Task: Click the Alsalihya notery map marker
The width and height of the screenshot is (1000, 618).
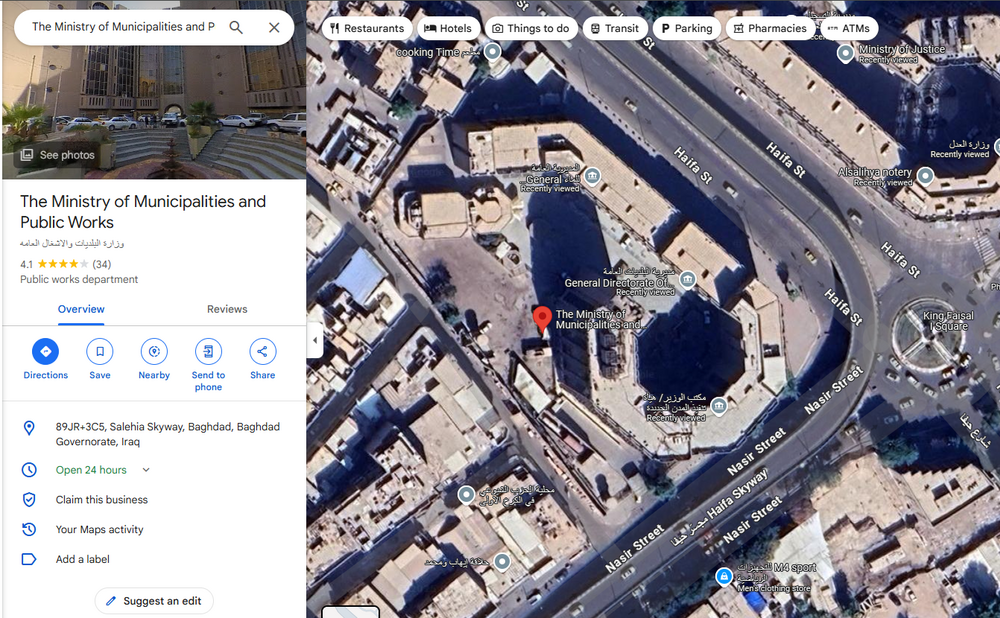Action: click(x=925, y=175)
